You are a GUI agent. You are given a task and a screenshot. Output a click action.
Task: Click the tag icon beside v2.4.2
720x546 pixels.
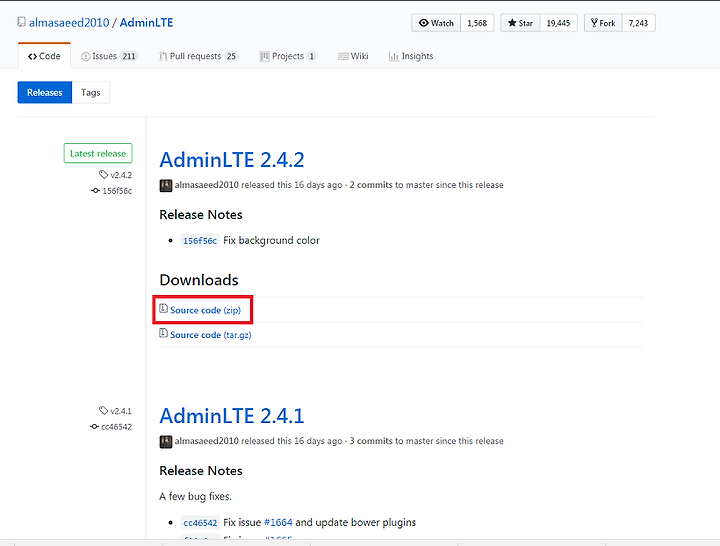click(x=103, y=174)
